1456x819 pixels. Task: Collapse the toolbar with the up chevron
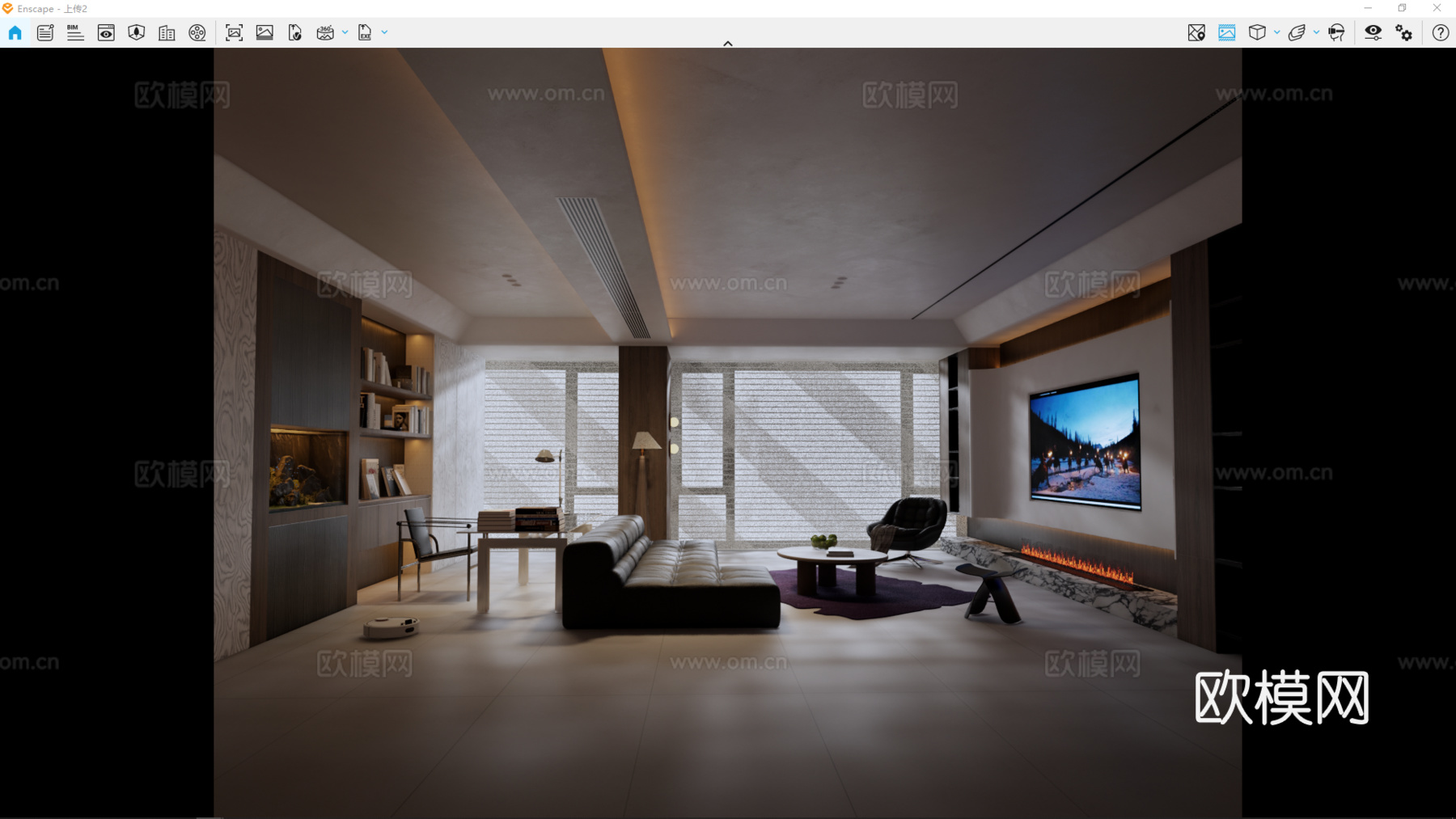[728, 44]
